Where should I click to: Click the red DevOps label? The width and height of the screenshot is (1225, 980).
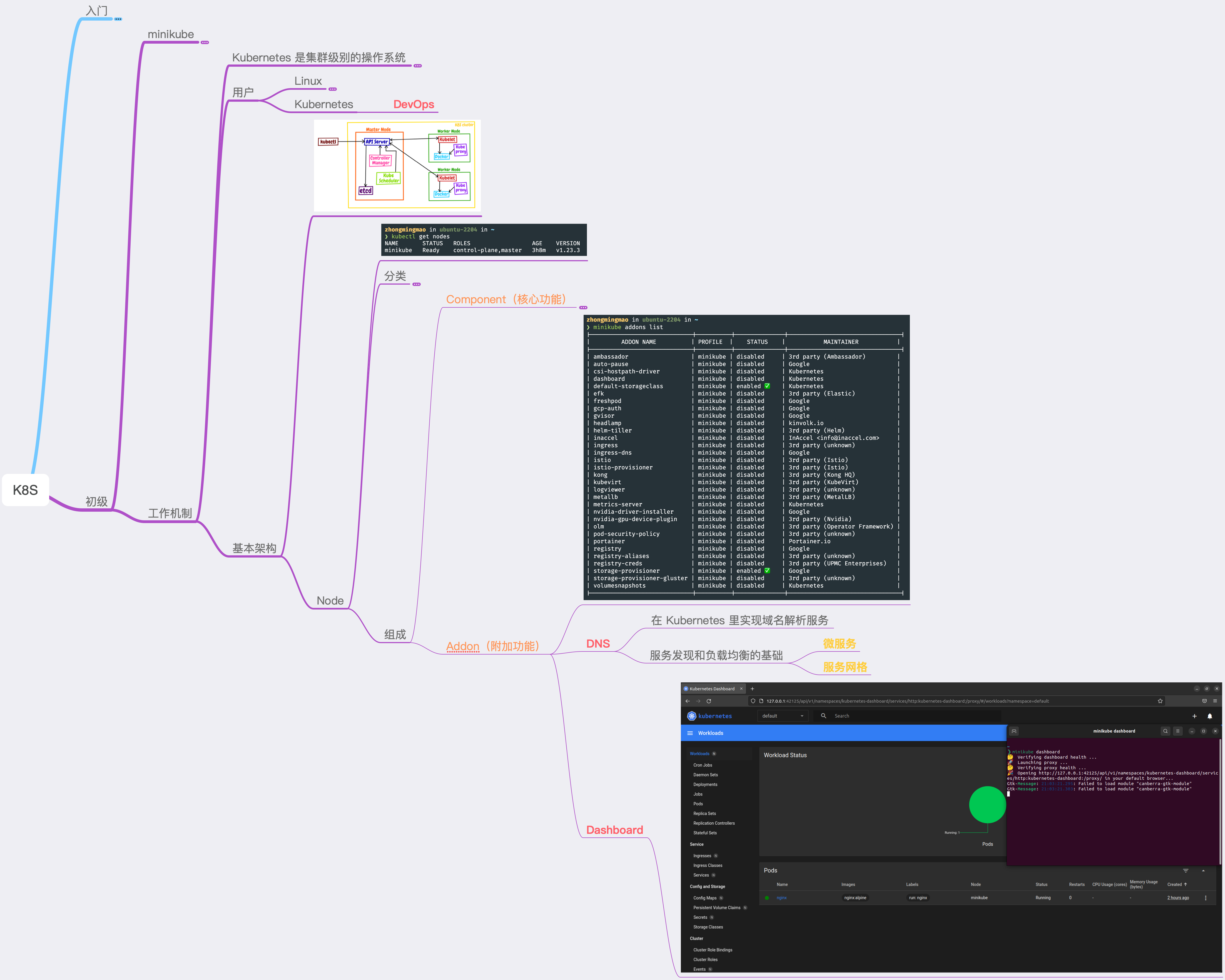pos(414,105)
